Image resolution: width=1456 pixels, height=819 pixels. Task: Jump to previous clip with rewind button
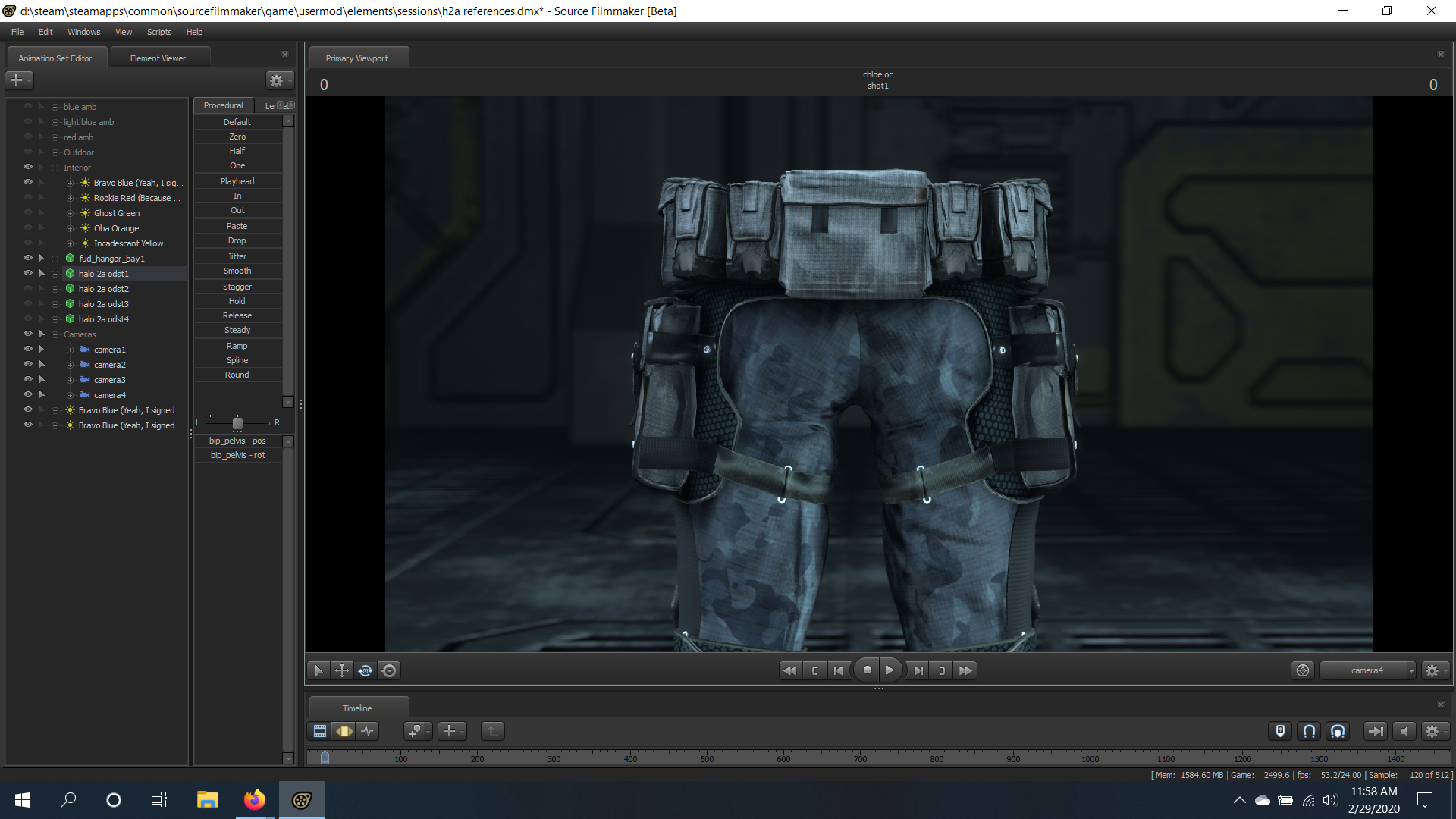(789, 670)
